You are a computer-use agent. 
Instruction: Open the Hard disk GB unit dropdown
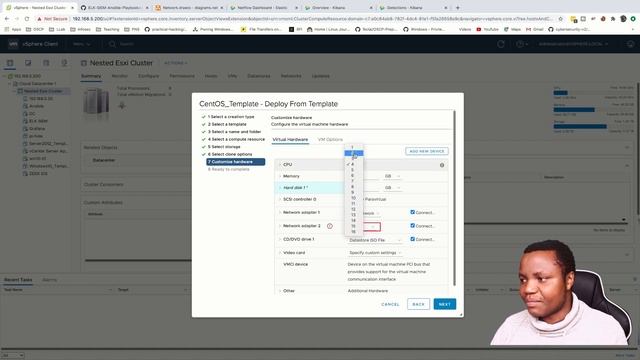coord(392,188)
